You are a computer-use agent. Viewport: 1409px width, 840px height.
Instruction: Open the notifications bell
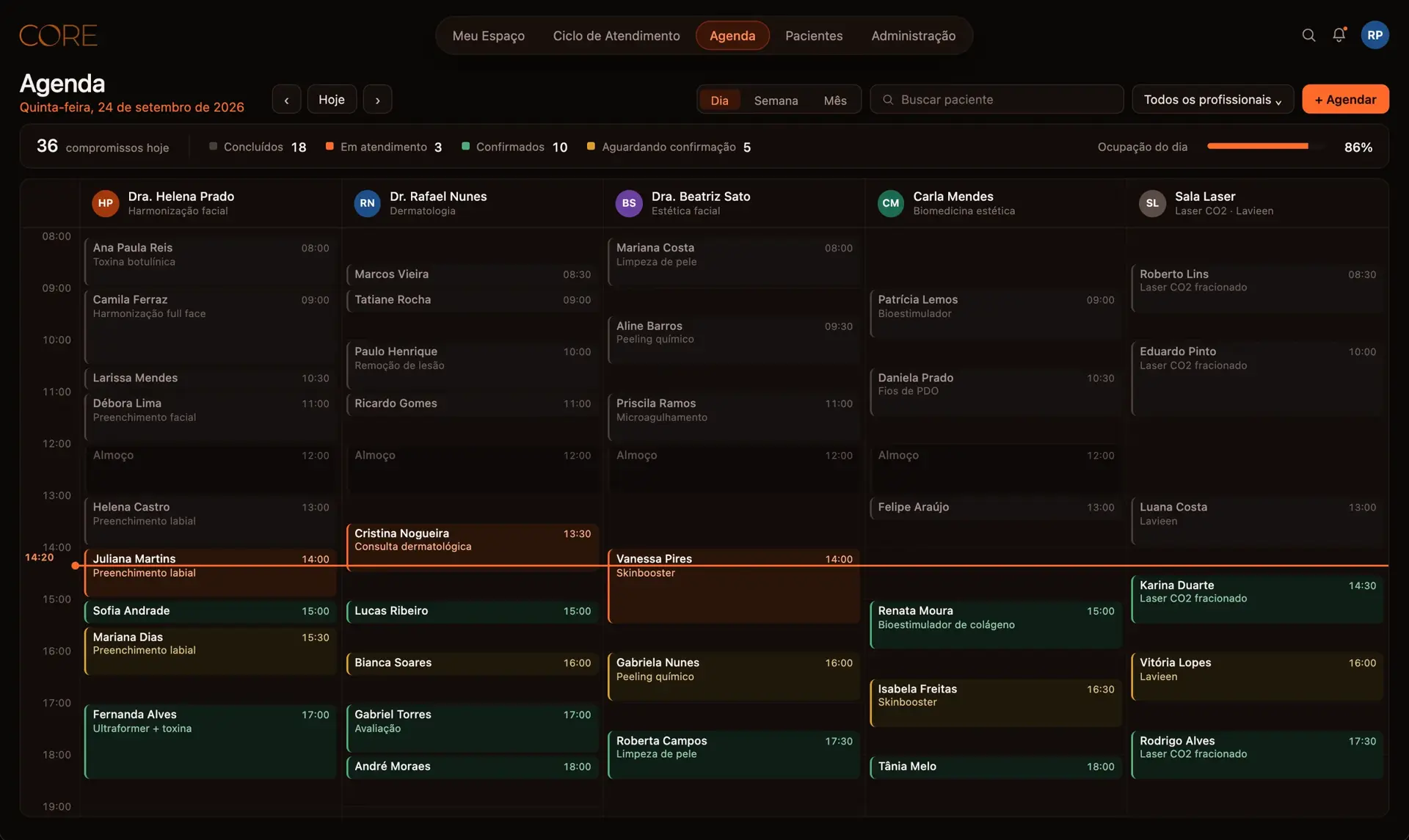(x=1339, y=35)
